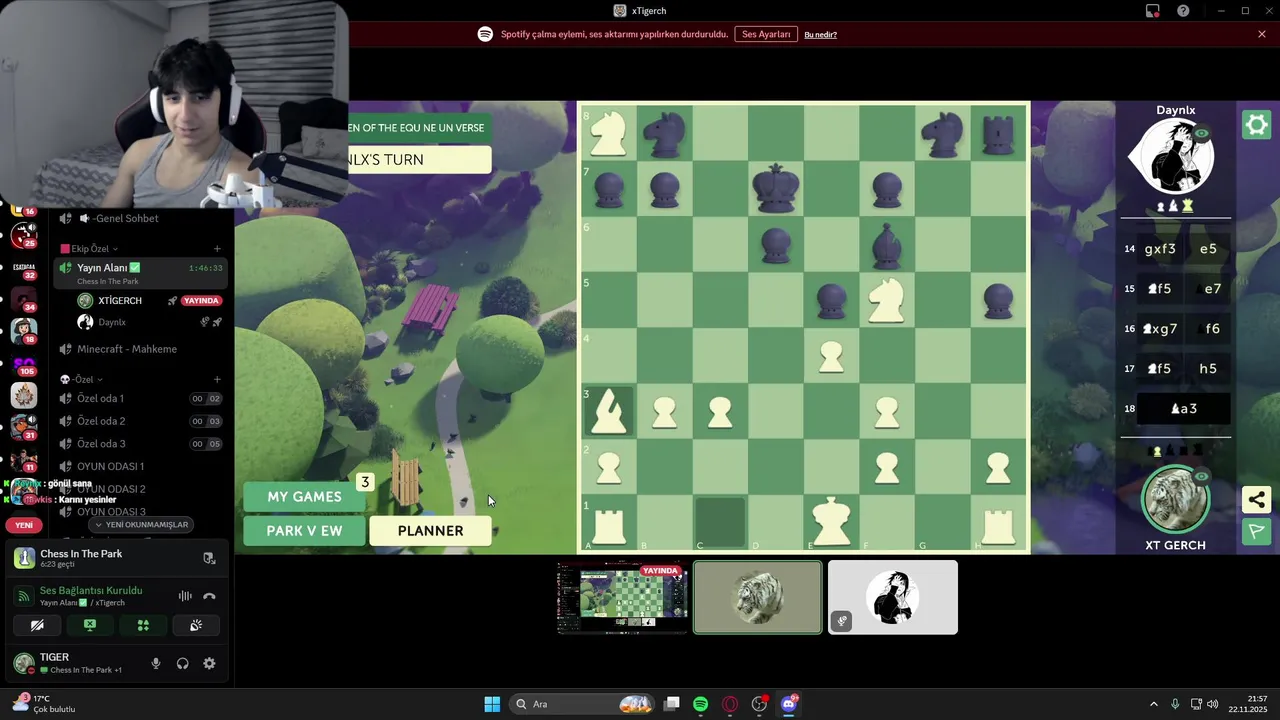Click Ses Ayarları button in Spotify banner
Image resolution: width=1280 pixels, height=720 pixels.
point(766,34)
